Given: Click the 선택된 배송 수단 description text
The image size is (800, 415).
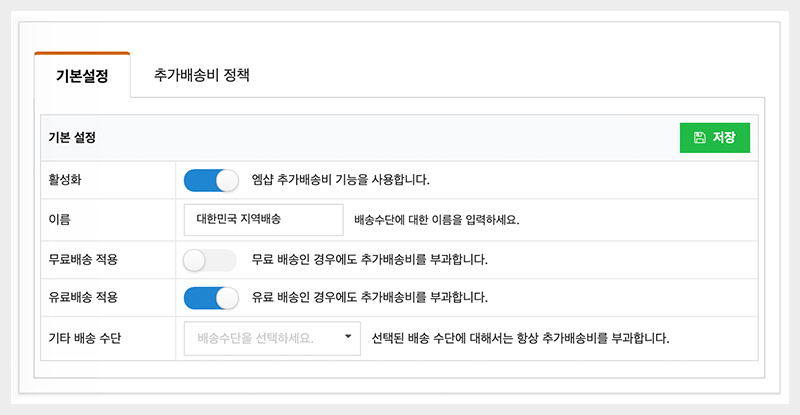Looking at the screenshot, I should (x=519, y=338).
